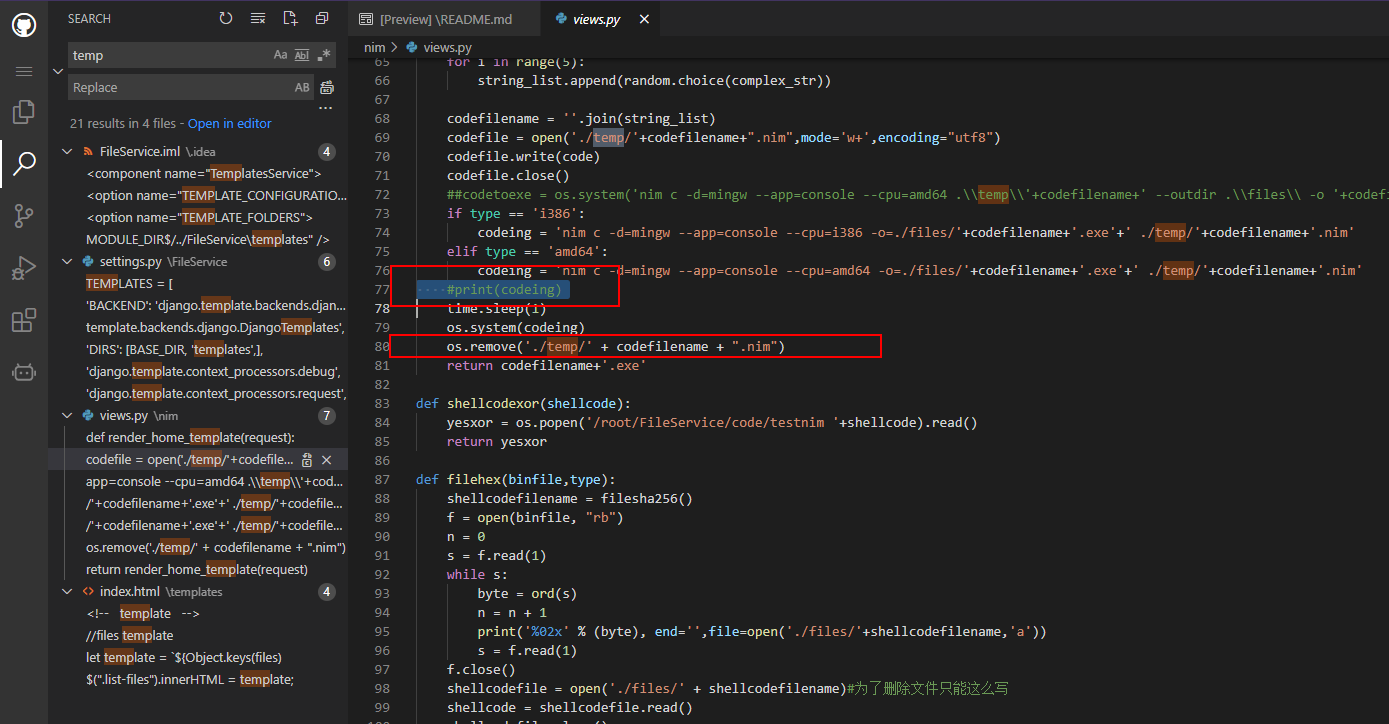
Task: Collapse the Replace field toggle chevron
Action: click(57, 71)
